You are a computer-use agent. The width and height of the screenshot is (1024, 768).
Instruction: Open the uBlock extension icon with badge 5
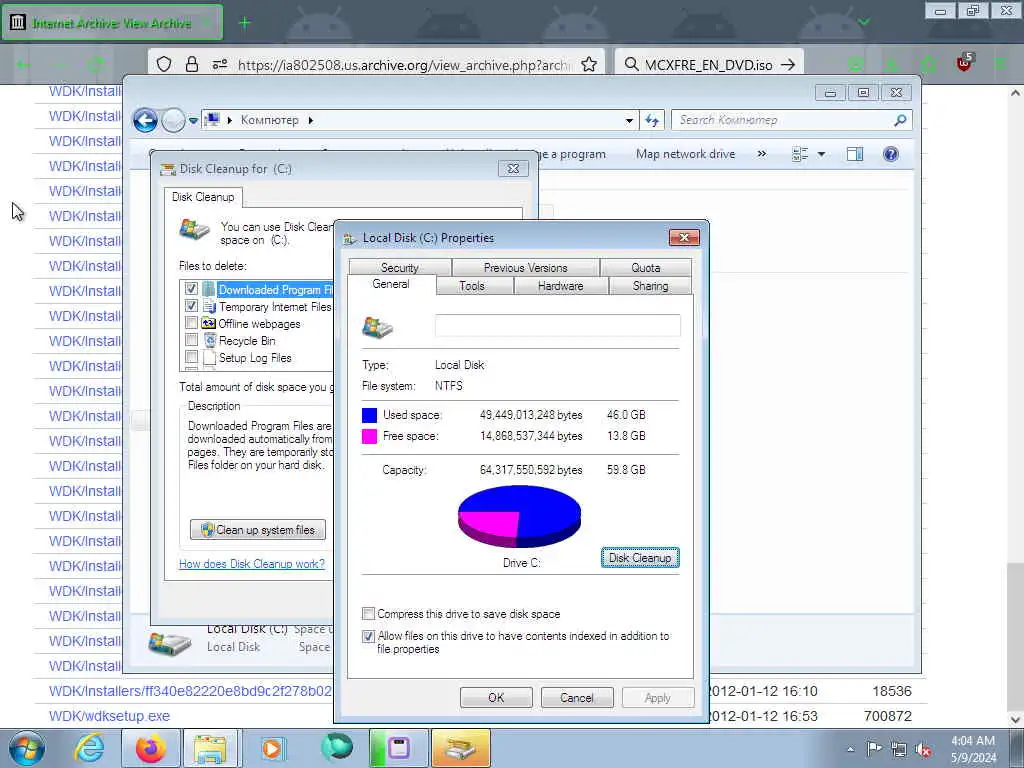pos(965,63)
